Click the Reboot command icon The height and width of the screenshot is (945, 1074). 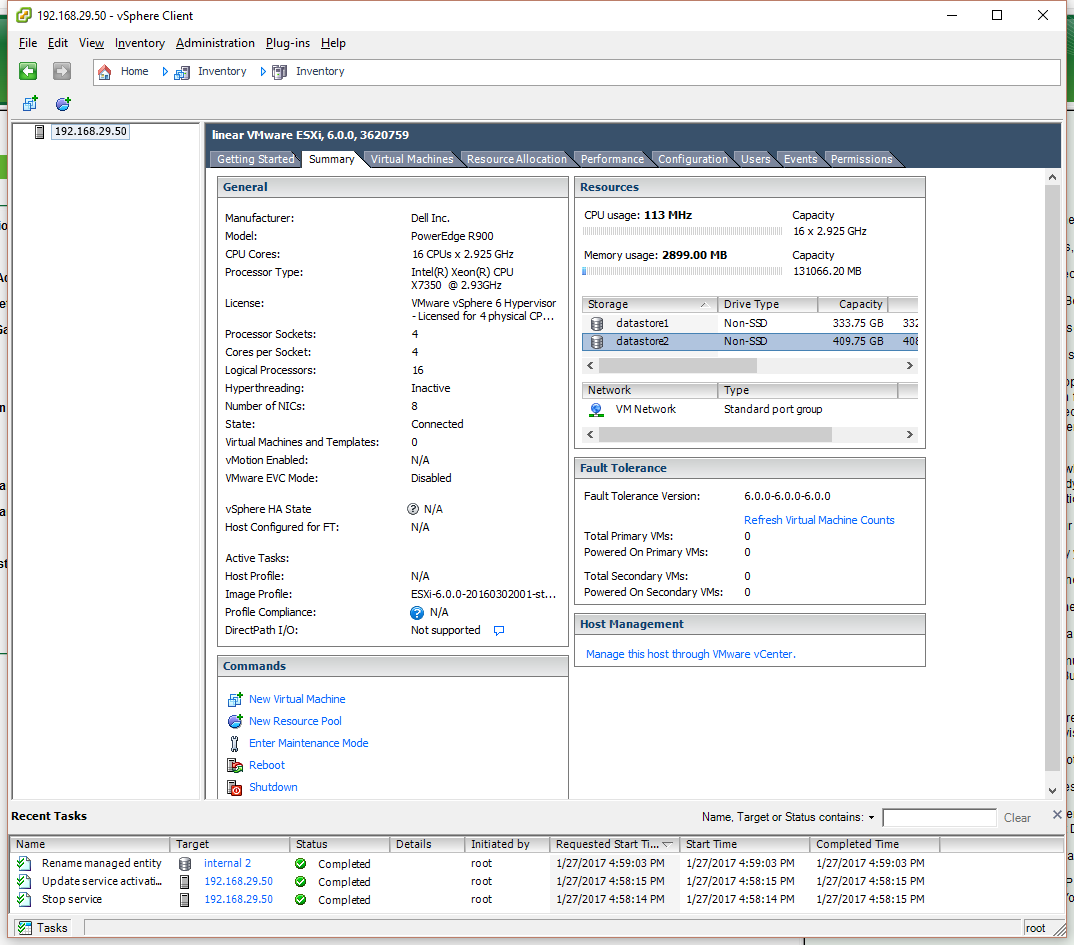point(235,765)
